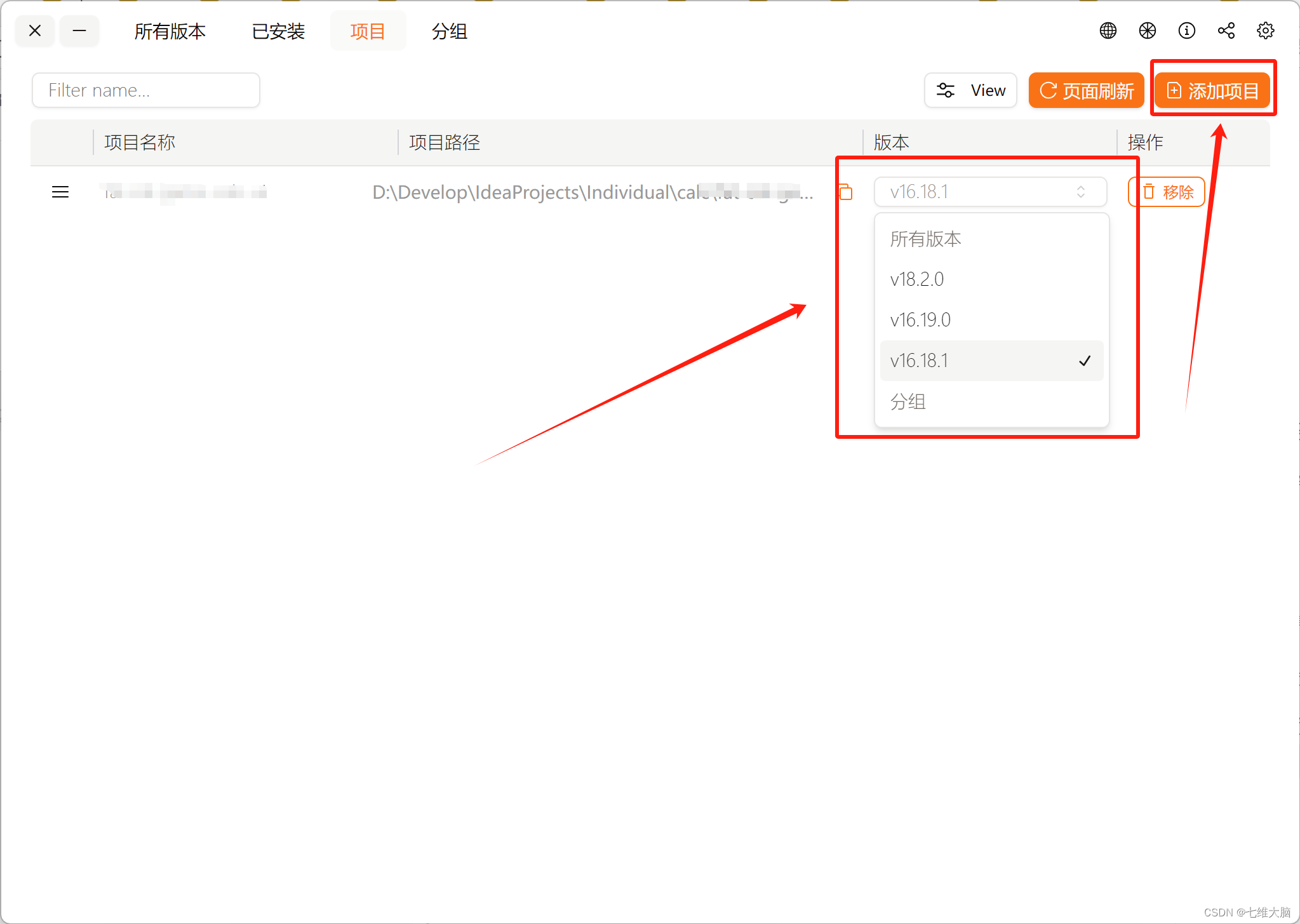1300x924 pixels.
Task: Click 添加项目 add project button
Action: pyautogui.click(x=1212, y=90)
